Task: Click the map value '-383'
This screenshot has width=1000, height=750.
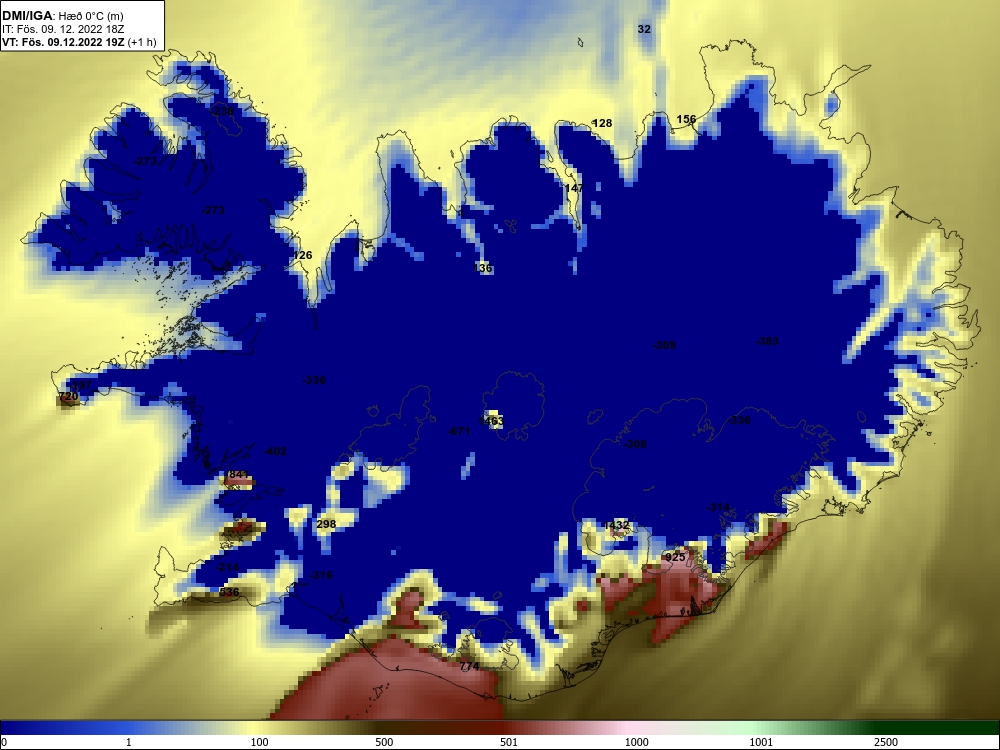Action: [767, 341]
